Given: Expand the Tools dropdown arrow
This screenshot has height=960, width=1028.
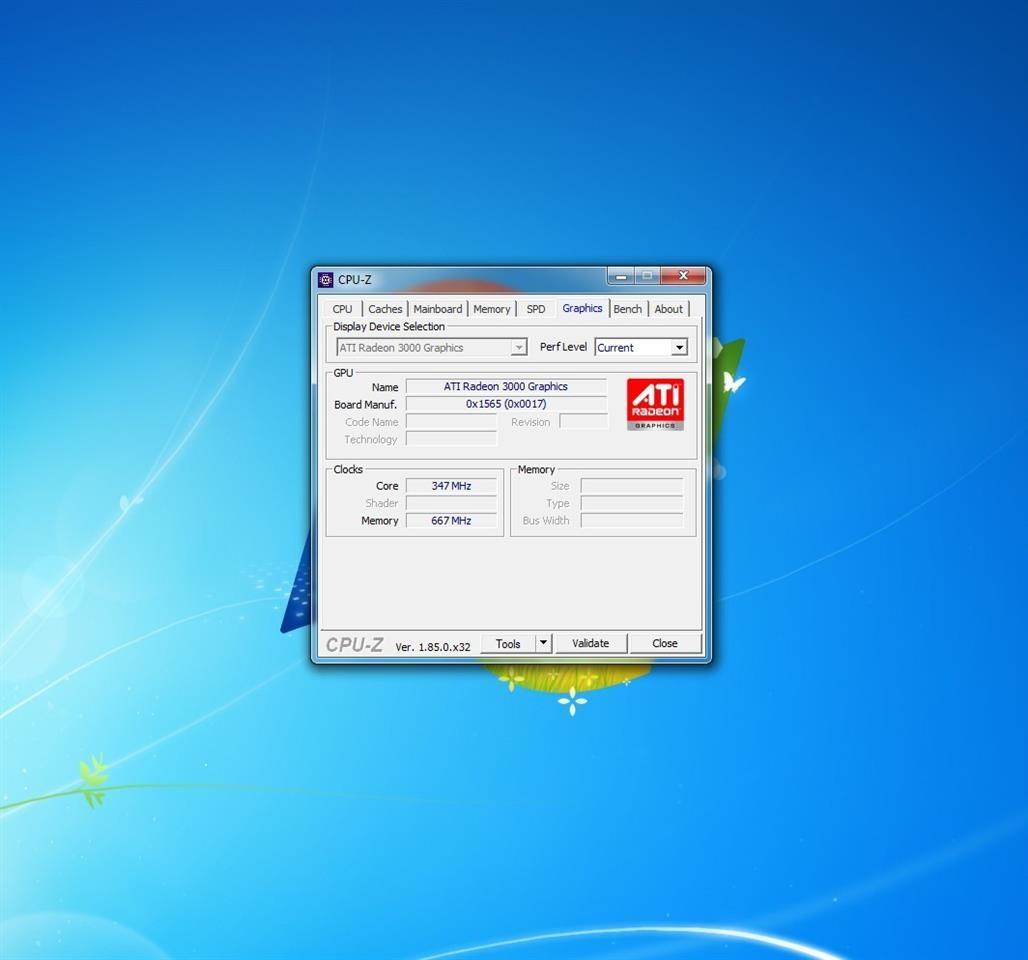Looking at the screenshot, I should click(544, 643).
